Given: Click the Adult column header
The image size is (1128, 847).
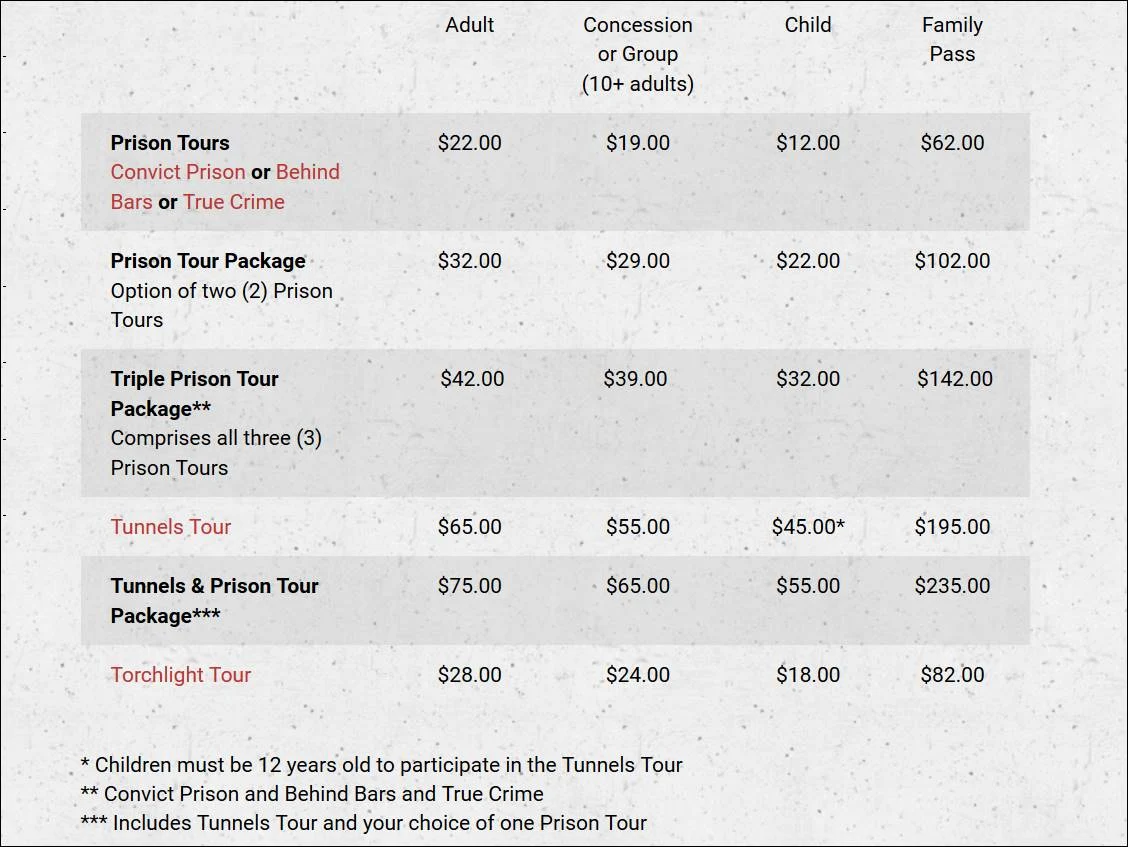Looking at the screenshot, I should click(470, 25).
